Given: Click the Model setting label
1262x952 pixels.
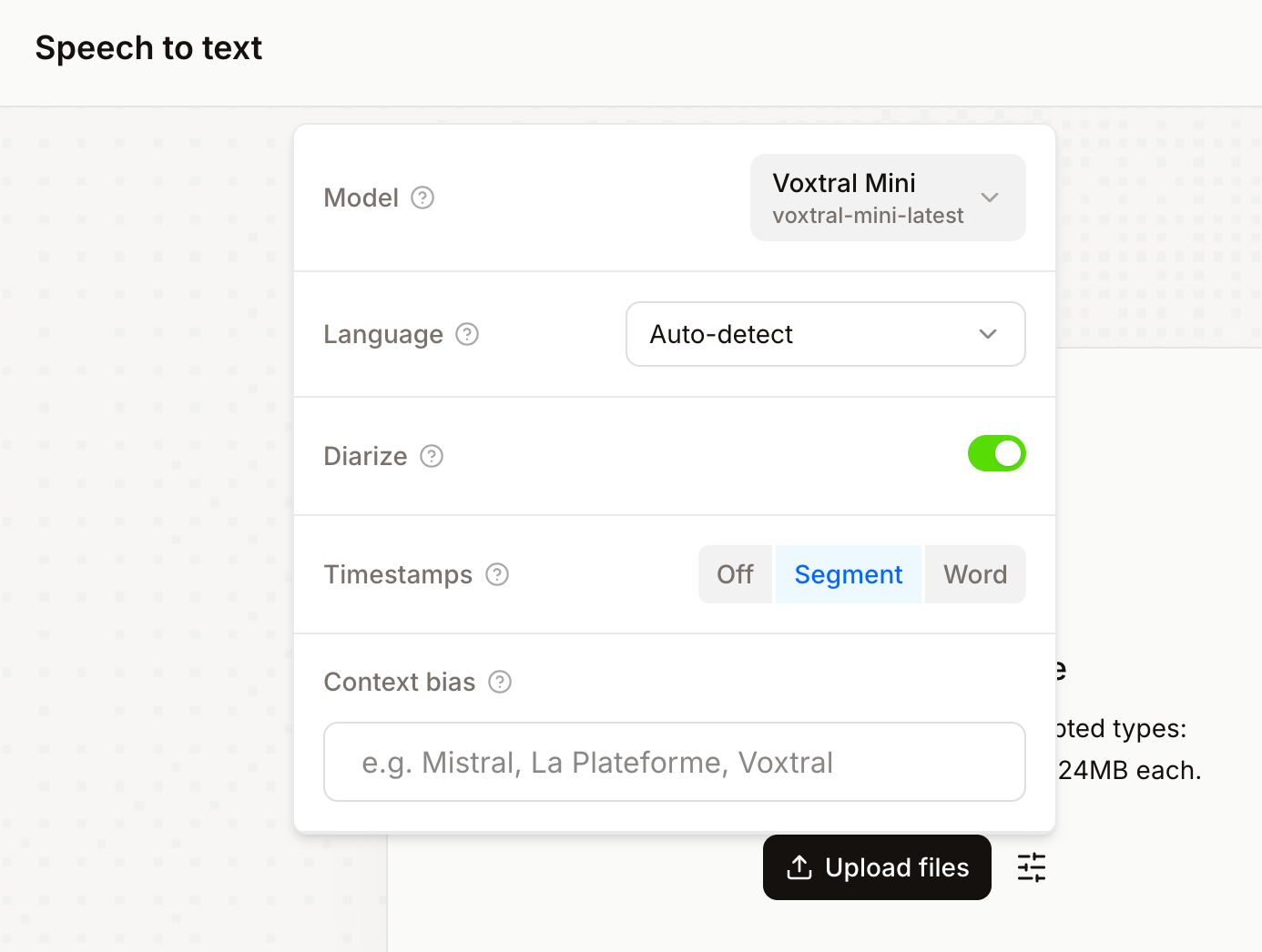Looking at the screenshot, I should 361,197.
